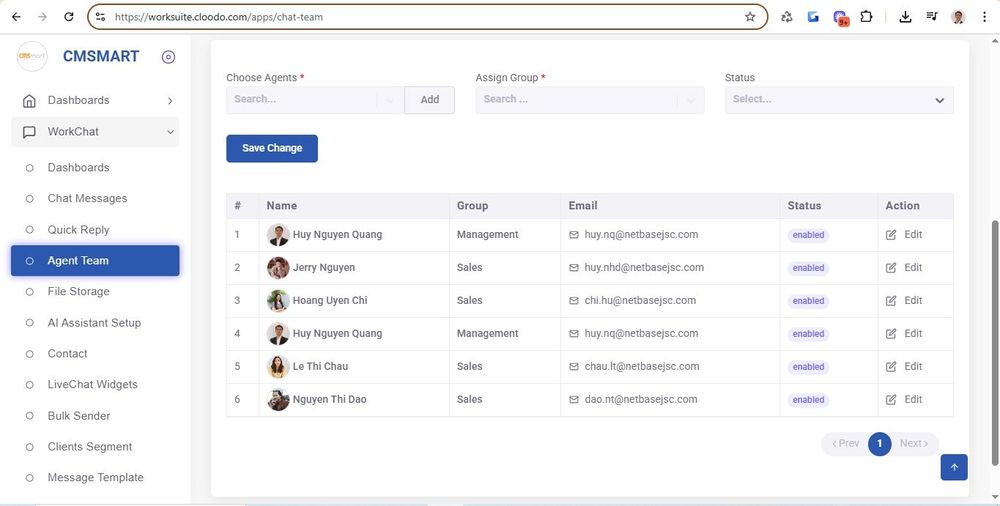Viewport: 1000px width, 506px height.
Task: Expand the Assign Group dropdown arrow
Action: tap(688, 100)
